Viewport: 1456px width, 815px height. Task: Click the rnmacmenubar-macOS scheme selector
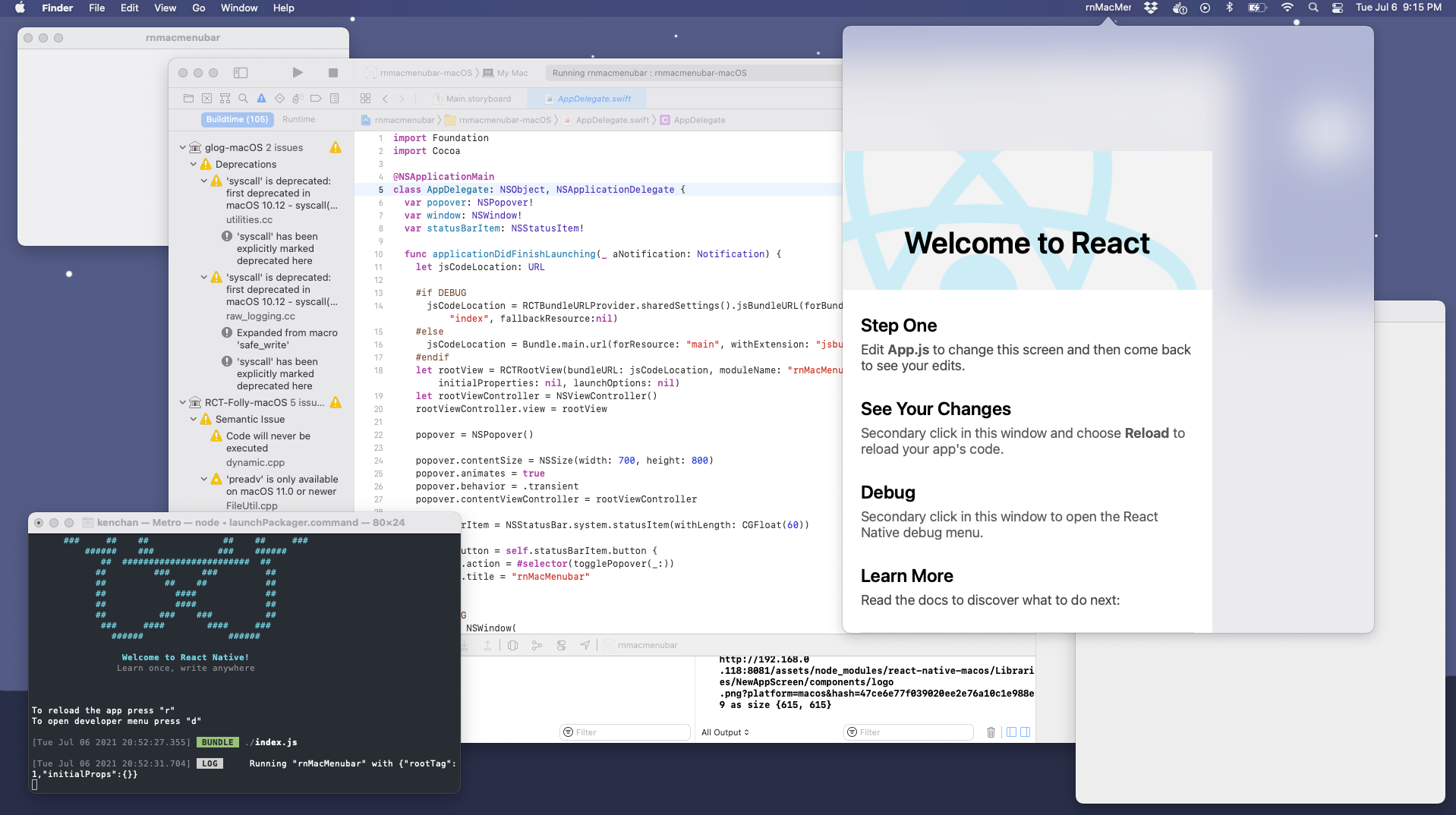click(x=419, y=73)
